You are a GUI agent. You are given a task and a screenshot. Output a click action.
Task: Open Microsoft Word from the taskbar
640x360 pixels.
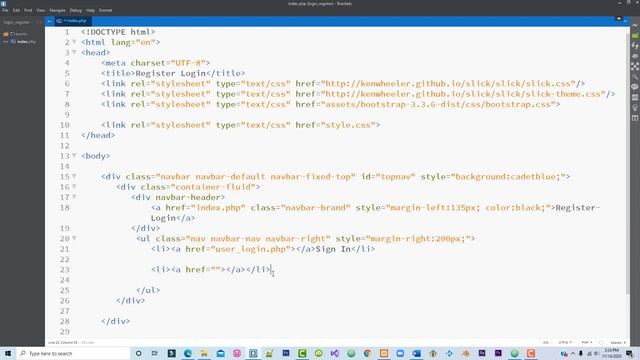pyautogui.click(x=416, y=353)
